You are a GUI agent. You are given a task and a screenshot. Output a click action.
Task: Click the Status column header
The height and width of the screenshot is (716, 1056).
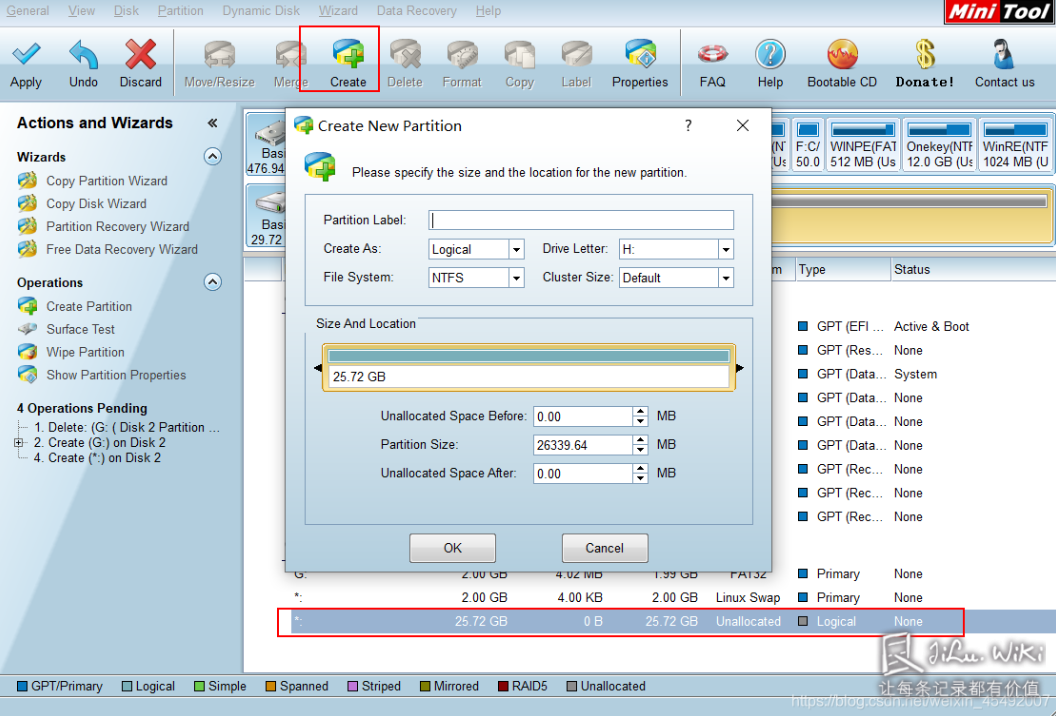coord(972,269)
